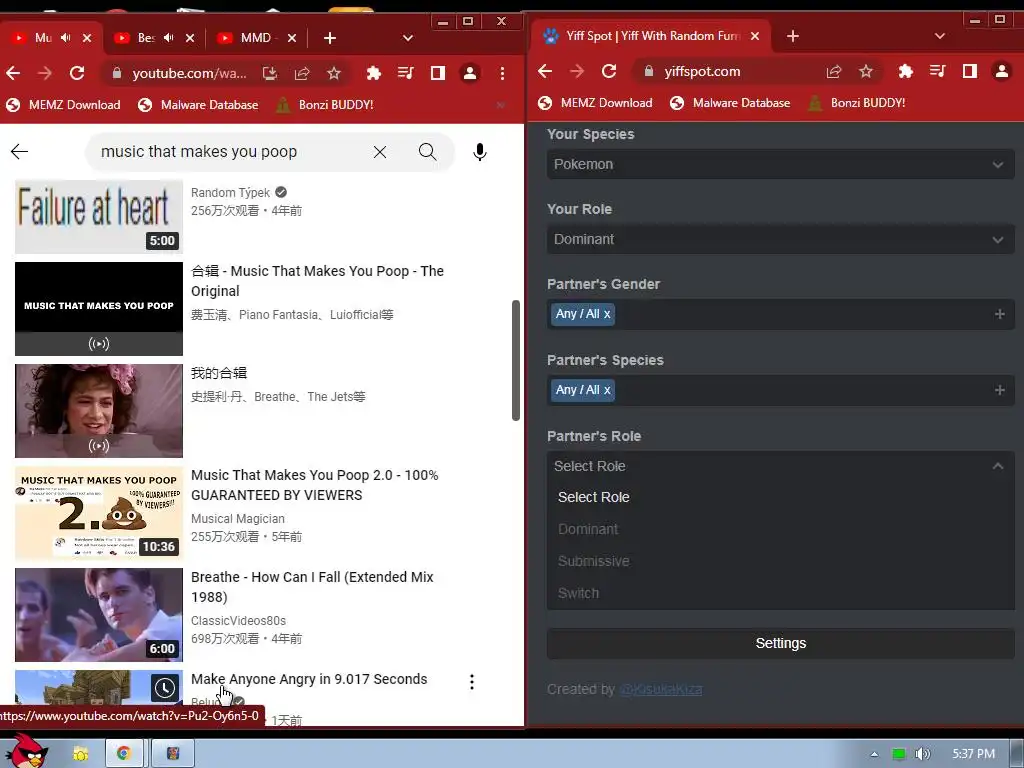Open the Angry Birds start button
This screenshot has width=1024, height=768.
26,752
